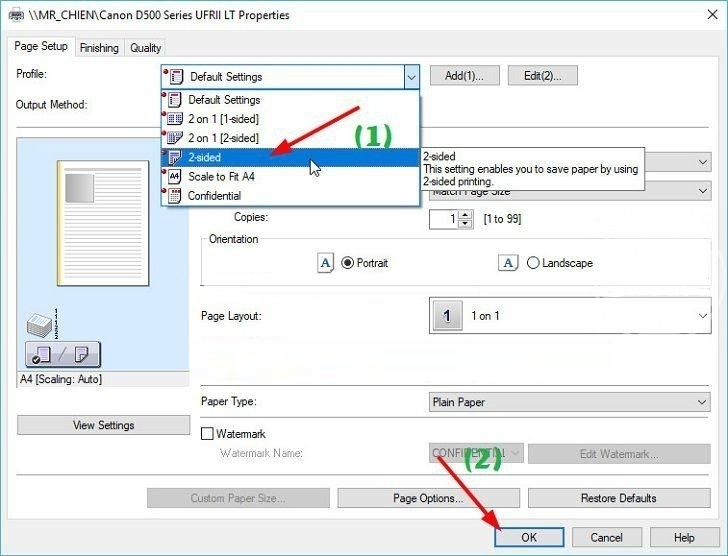Viewport: 728px width, 556px height.
Task: Expand the Page Size dropdown arrow
Action: coord(703,162)
